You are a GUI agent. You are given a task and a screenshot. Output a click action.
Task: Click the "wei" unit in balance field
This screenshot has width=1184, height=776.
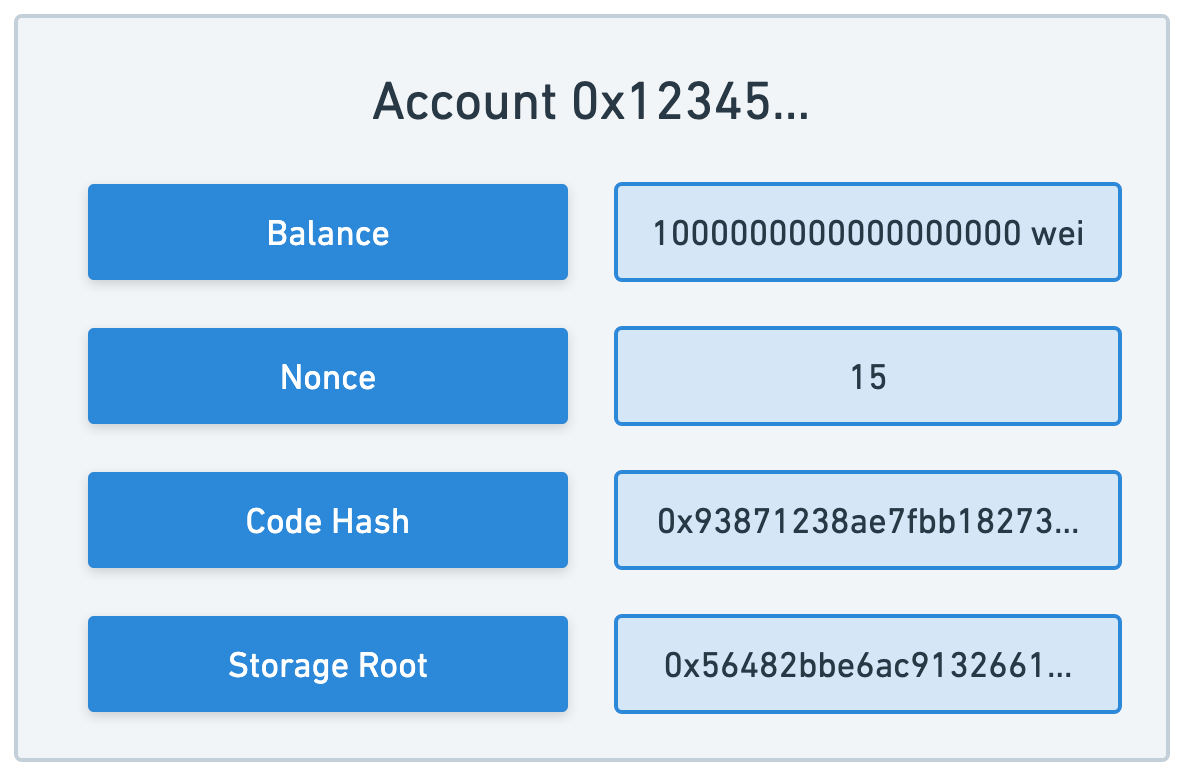pyautogui.click(x=1057, y=233)
